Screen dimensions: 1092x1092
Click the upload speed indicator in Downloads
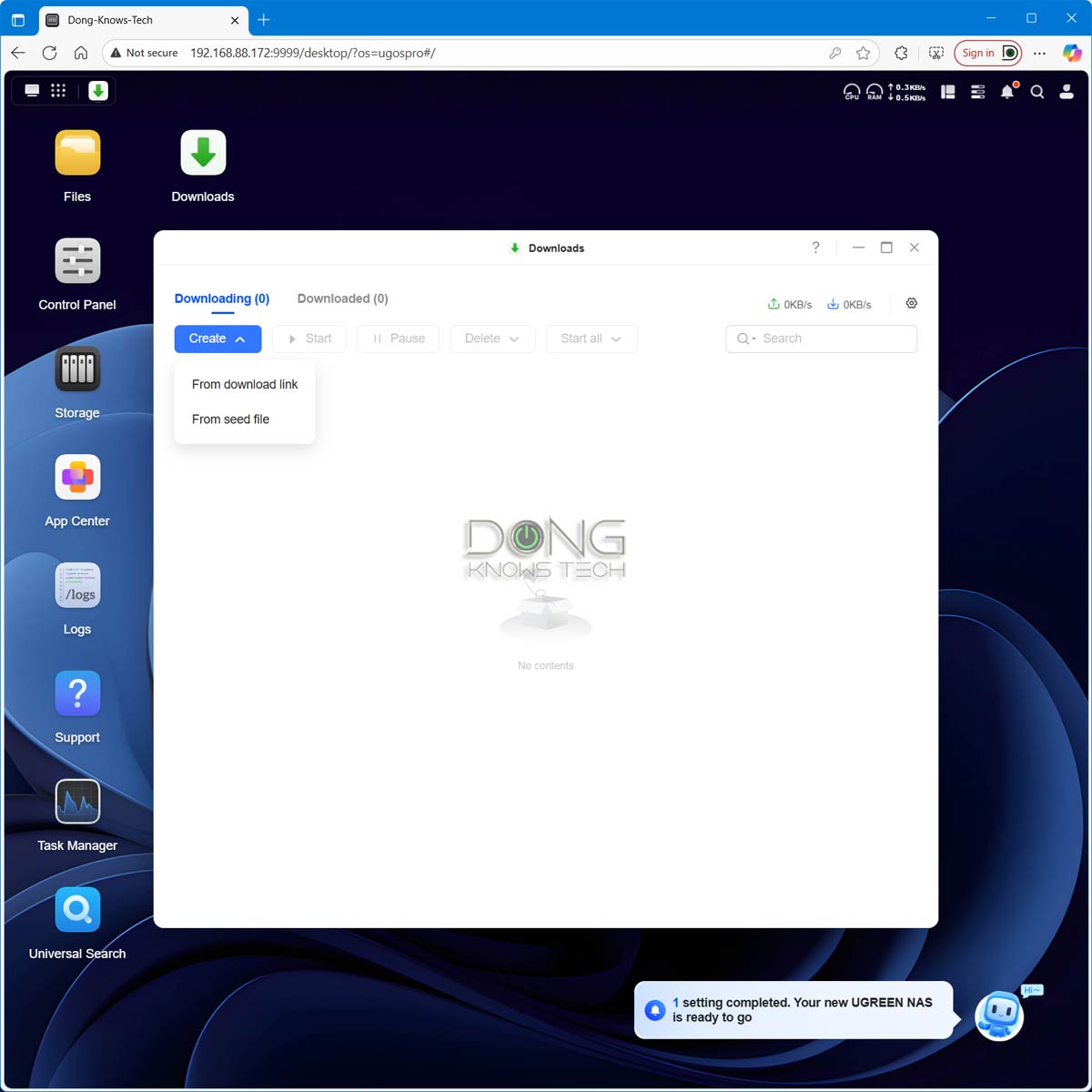pos(790,304)
